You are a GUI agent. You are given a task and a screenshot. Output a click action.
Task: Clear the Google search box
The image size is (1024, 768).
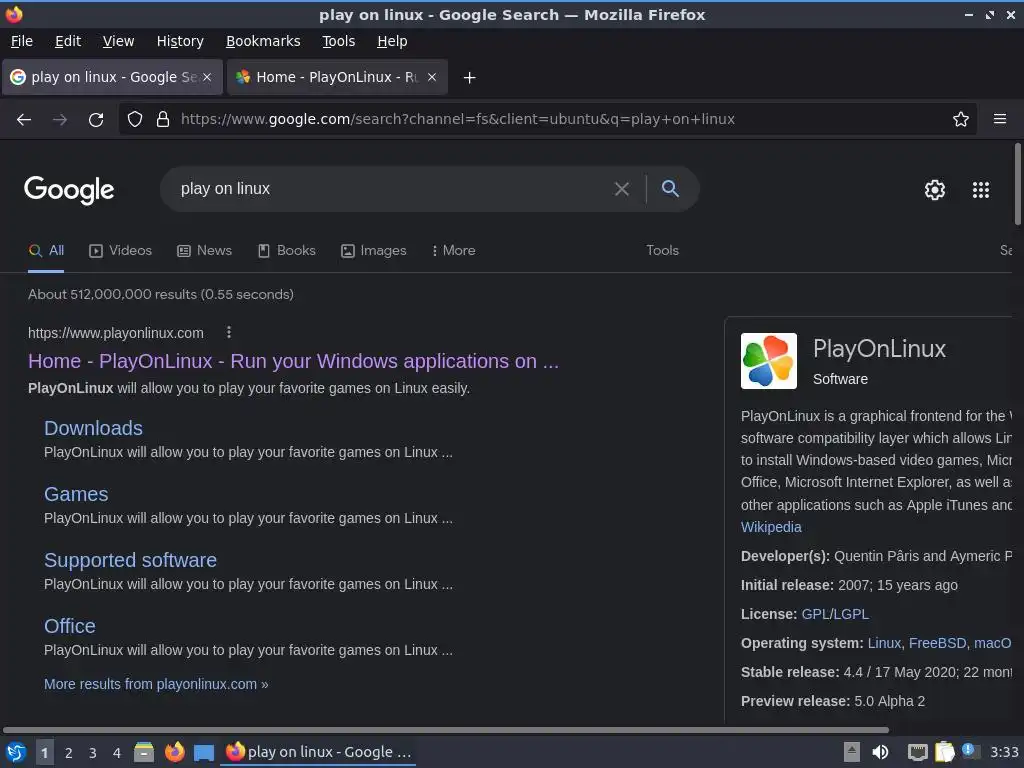pos(622,189)
